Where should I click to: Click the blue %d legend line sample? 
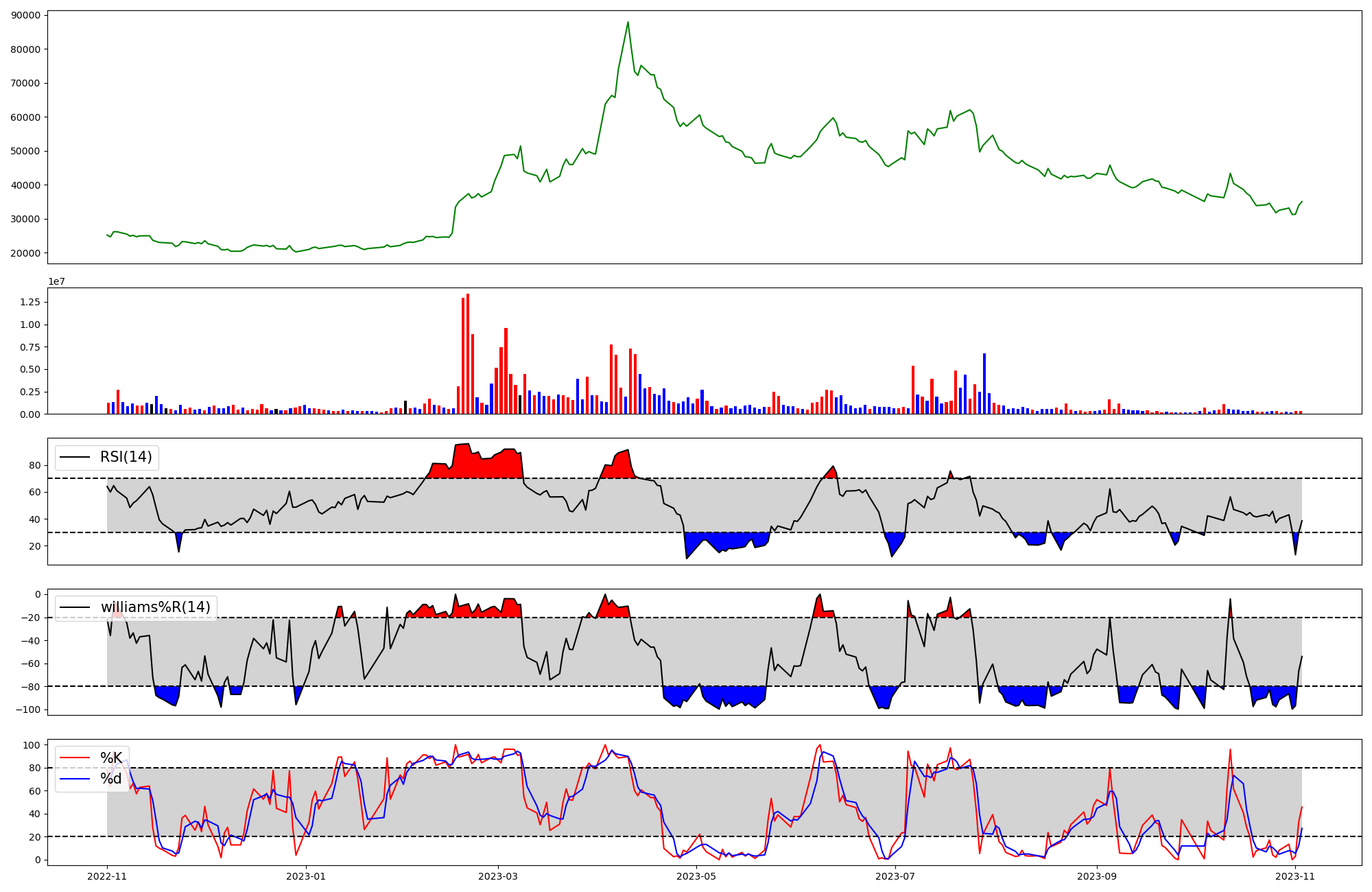(75, 779)
